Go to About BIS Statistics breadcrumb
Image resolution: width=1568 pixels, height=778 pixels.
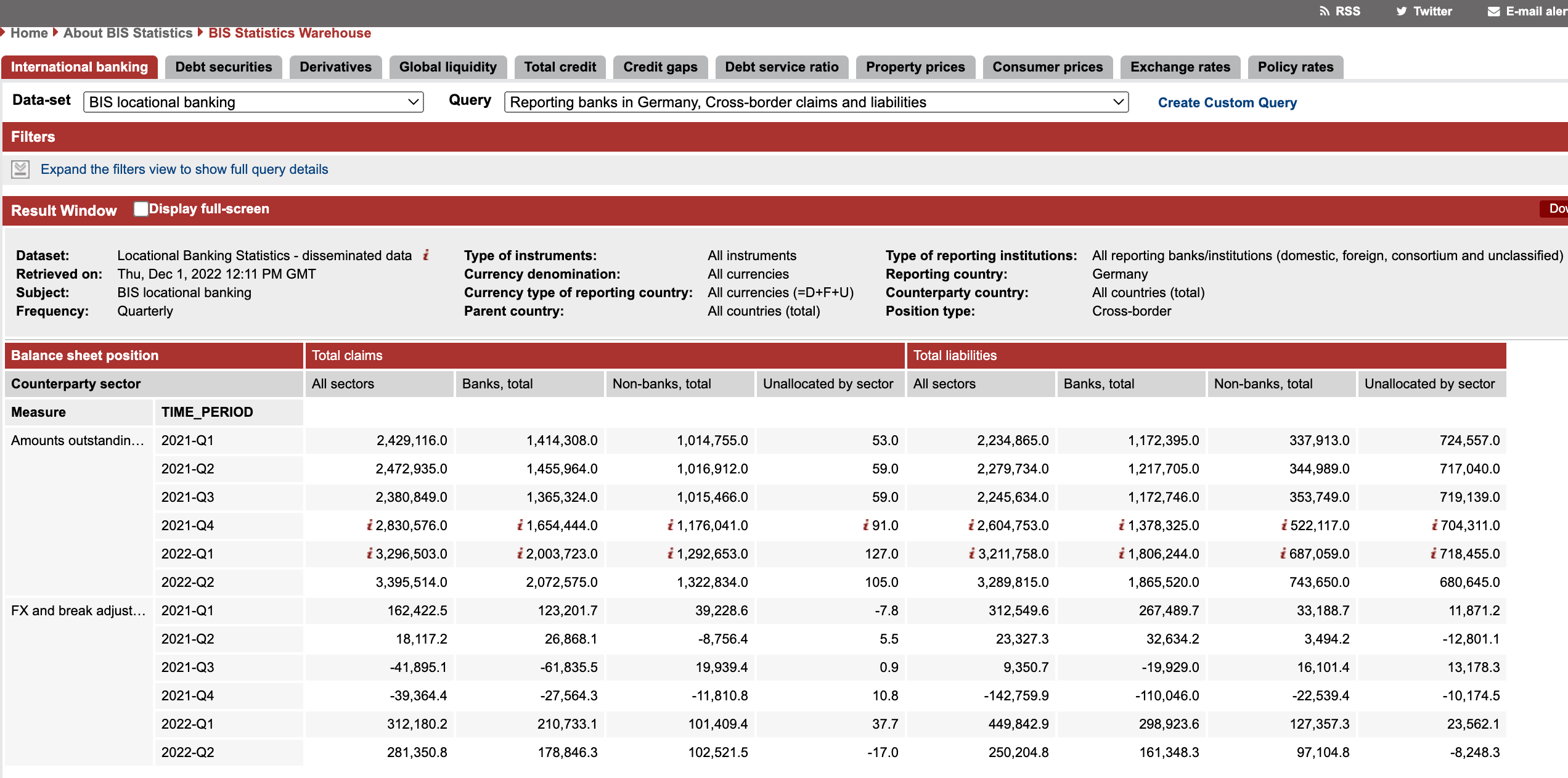pyautogui.click(x=128, y=33)
